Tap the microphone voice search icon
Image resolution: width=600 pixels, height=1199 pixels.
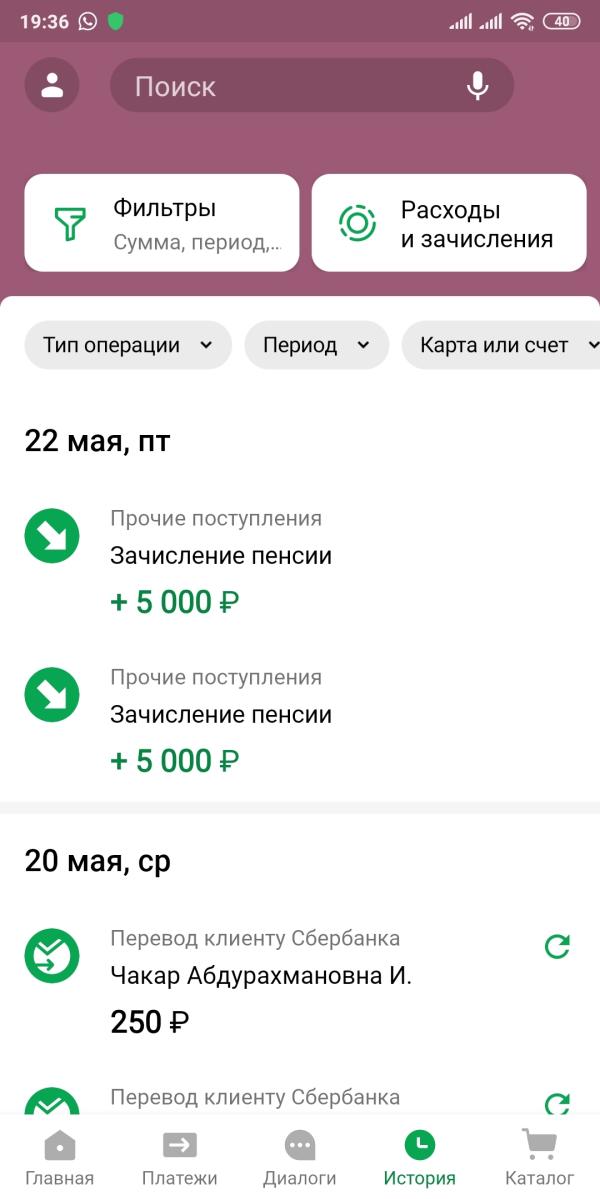coord(478,86)
